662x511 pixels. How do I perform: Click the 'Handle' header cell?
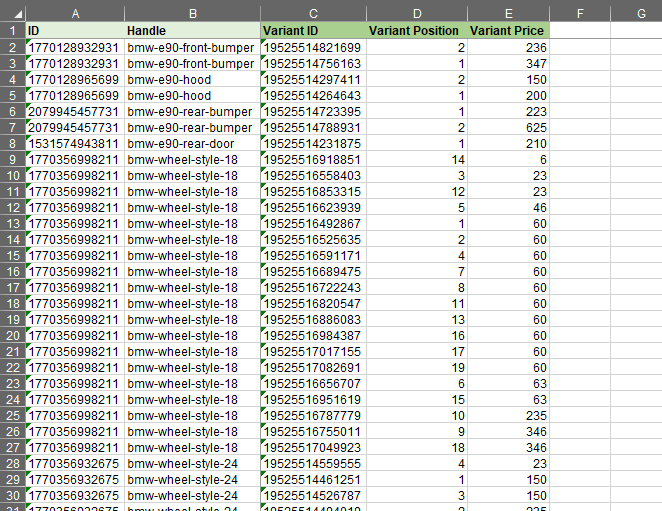tap(193, 30)
